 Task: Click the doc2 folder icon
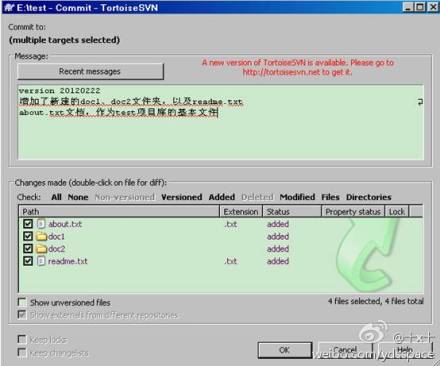41,249
